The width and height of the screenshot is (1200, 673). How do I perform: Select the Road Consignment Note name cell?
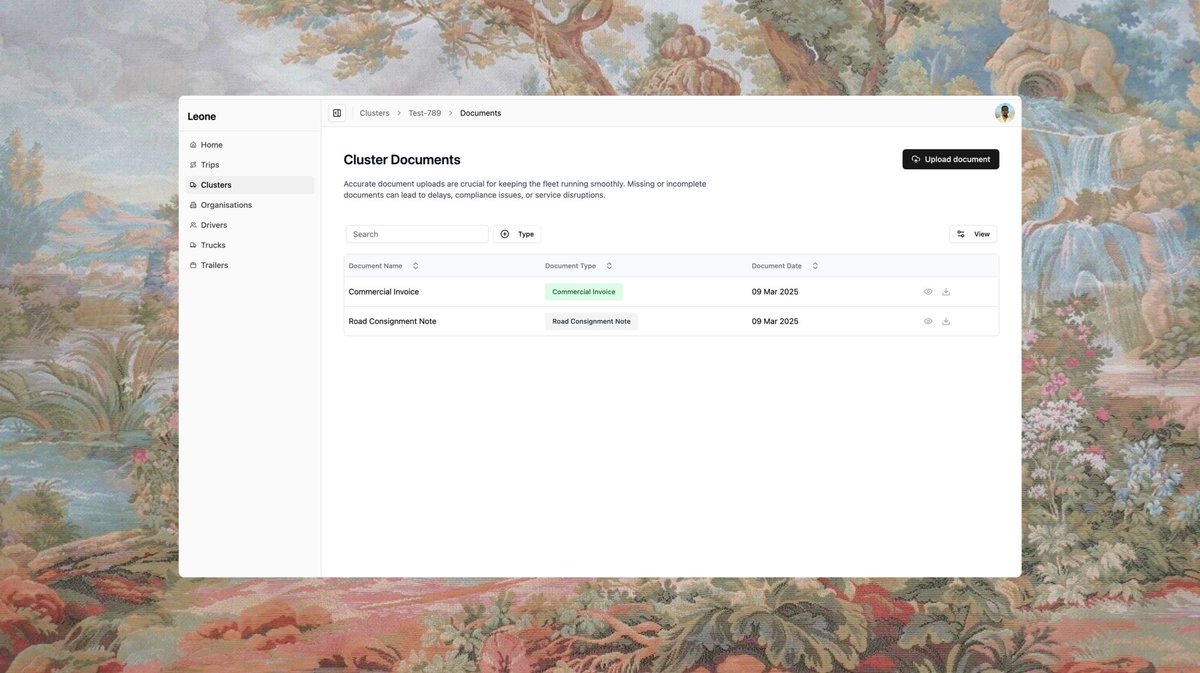392,321
